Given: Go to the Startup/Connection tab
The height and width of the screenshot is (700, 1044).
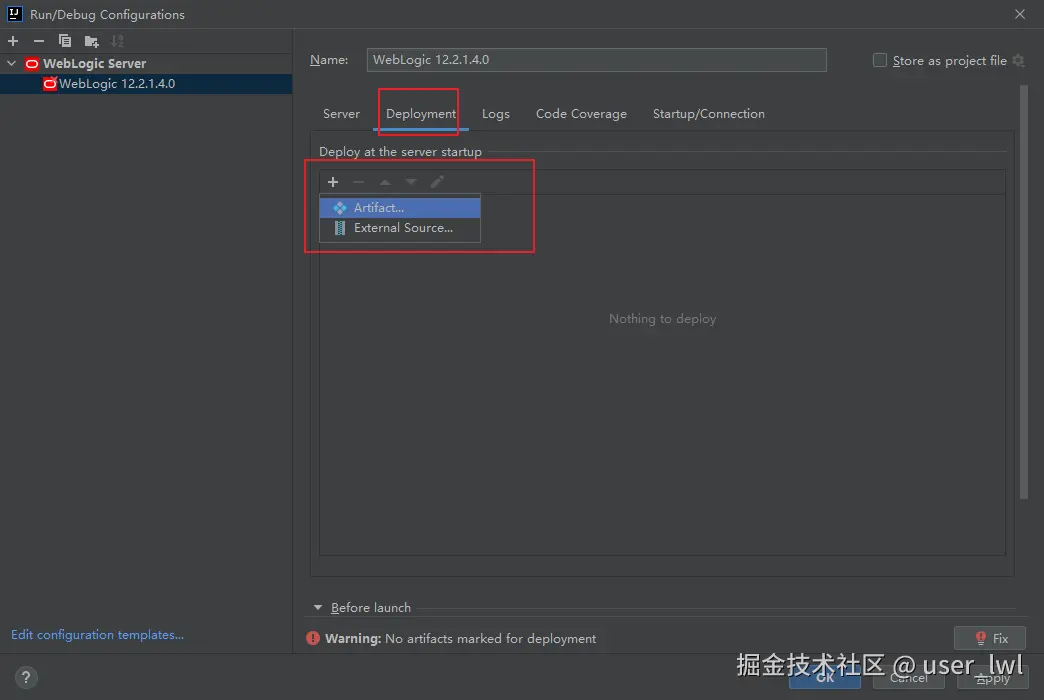Looking at the screenshot, I should point(708,114).
